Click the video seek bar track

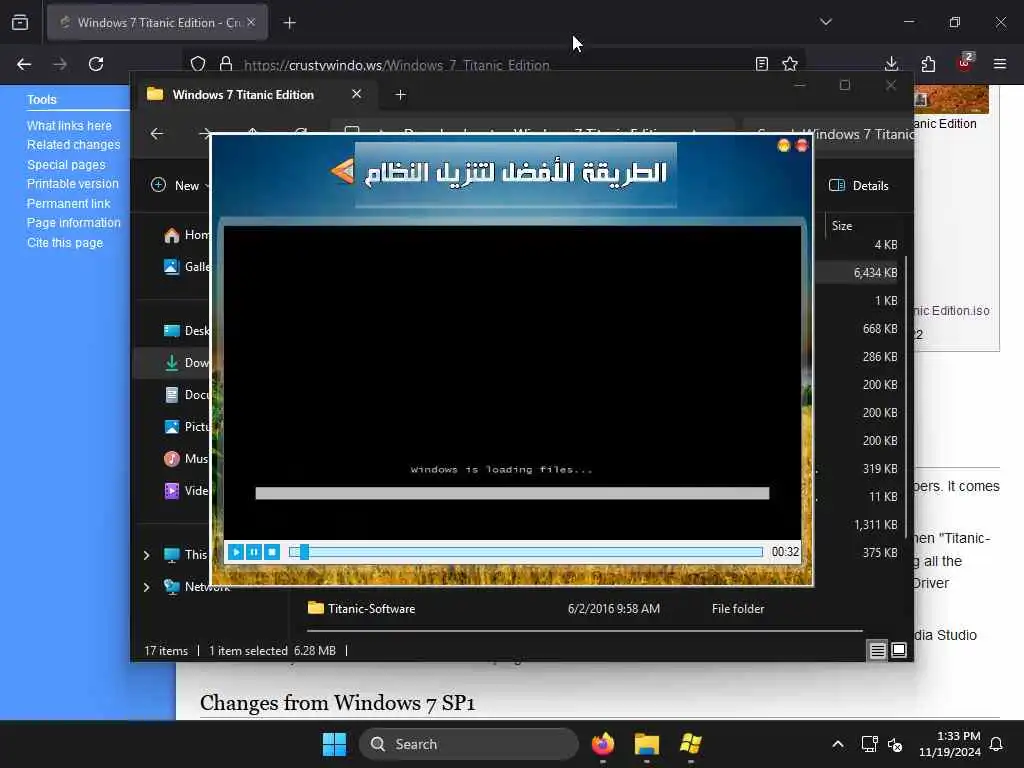click(x=526, y=552)
